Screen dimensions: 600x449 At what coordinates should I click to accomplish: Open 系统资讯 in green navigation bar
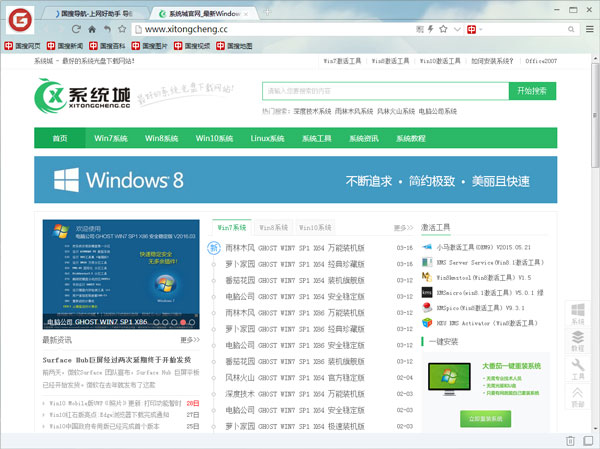click(364, 138)
